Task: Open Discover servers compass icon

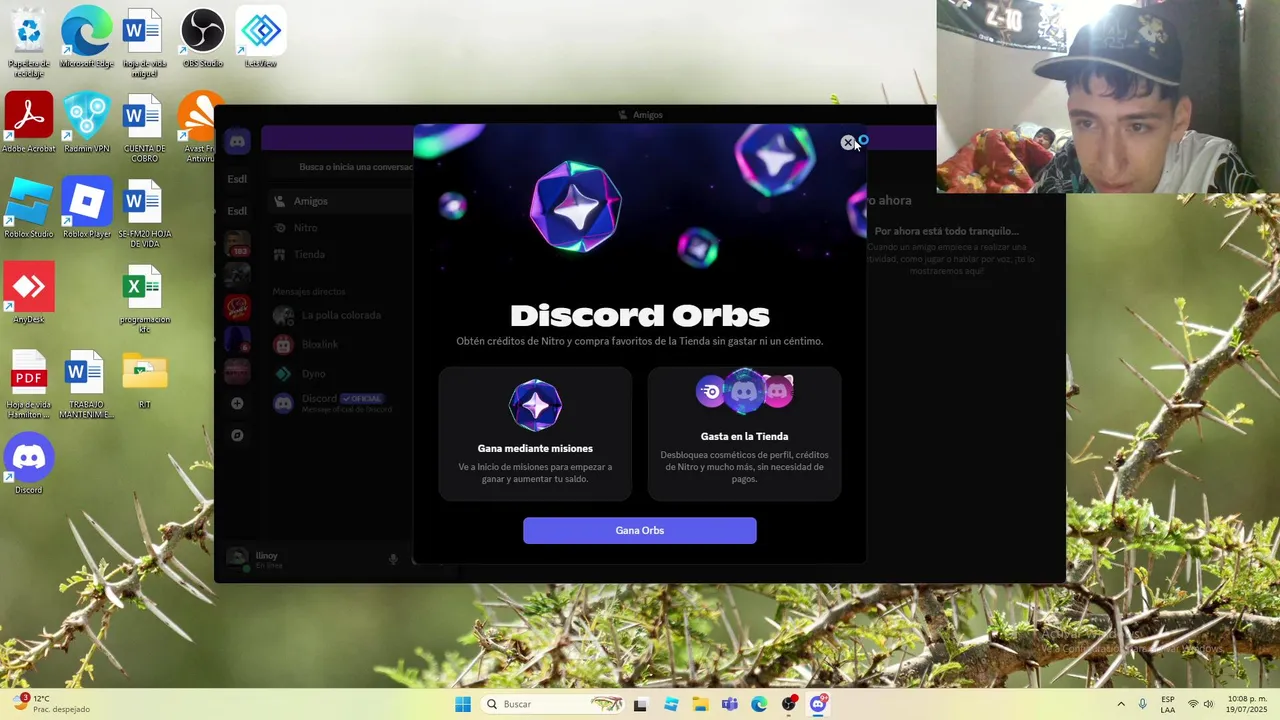Action: pyautogui.click(x=237, y=435)
